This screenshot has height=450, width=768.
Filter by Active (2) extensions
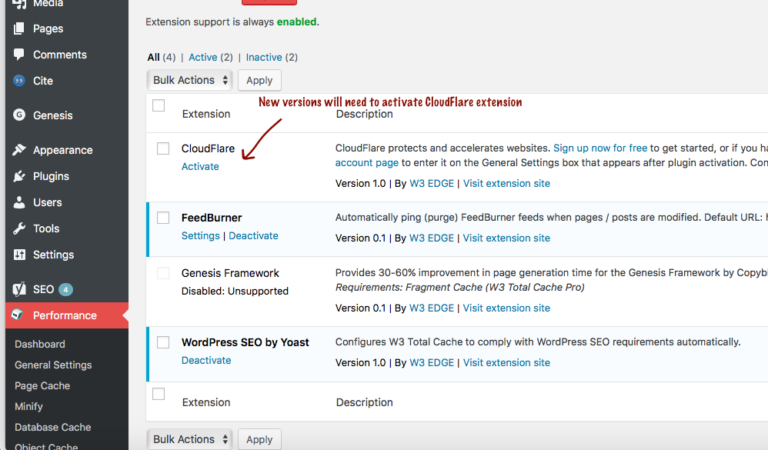pos(211,57)
